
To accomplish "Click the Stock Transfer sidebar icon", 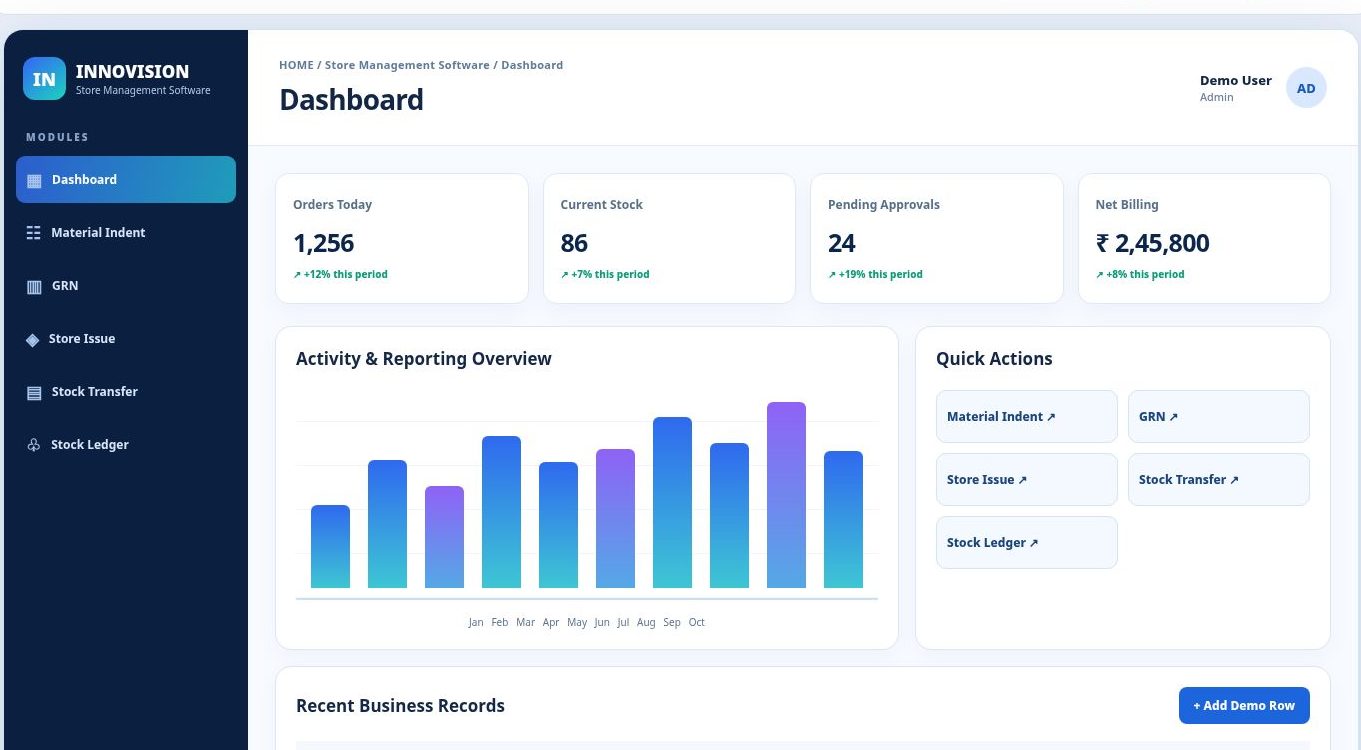I will [x=34, y=392].
